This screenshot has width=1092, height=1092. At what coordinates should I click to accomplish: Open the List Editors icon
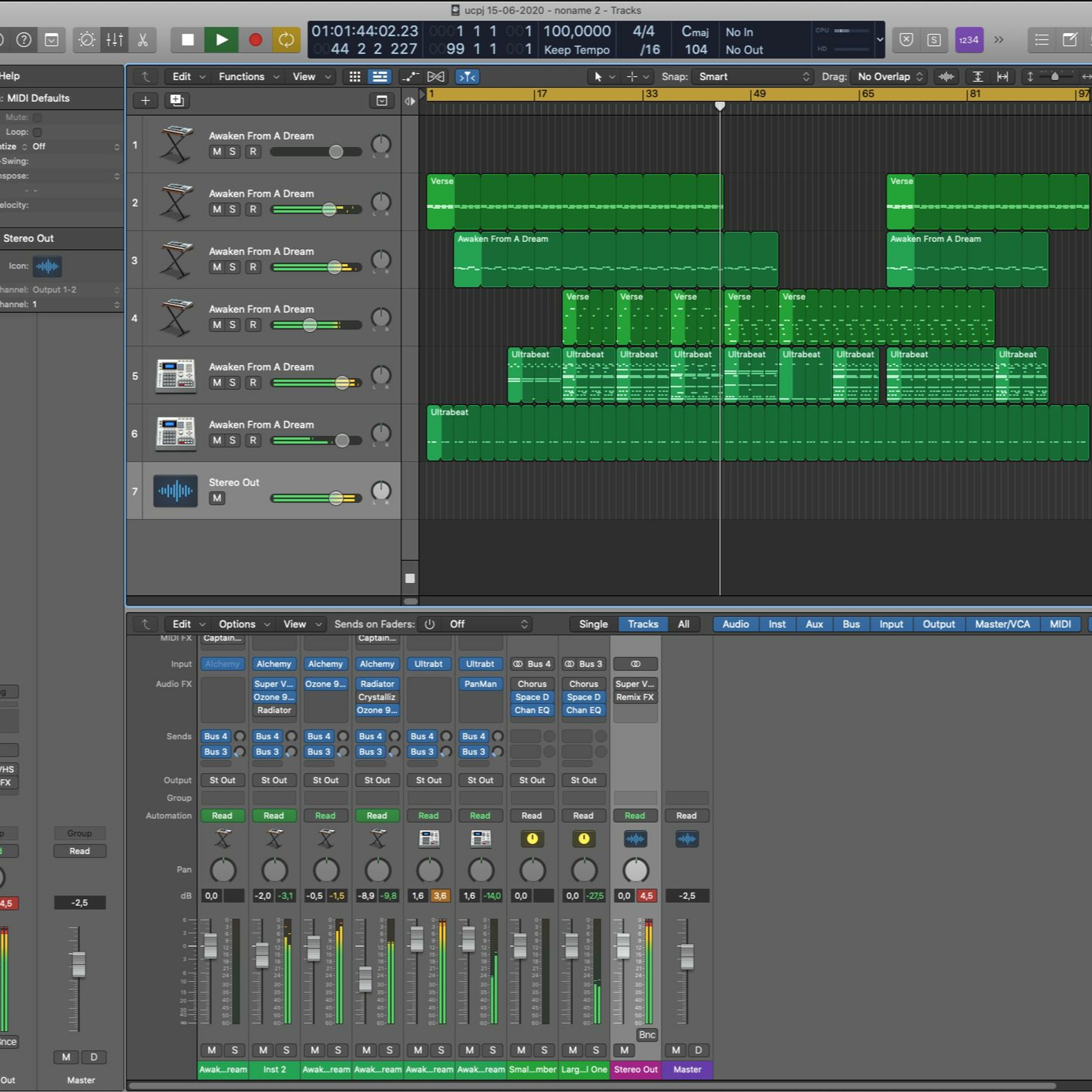pyautogui.click(x=1042, y=40)
